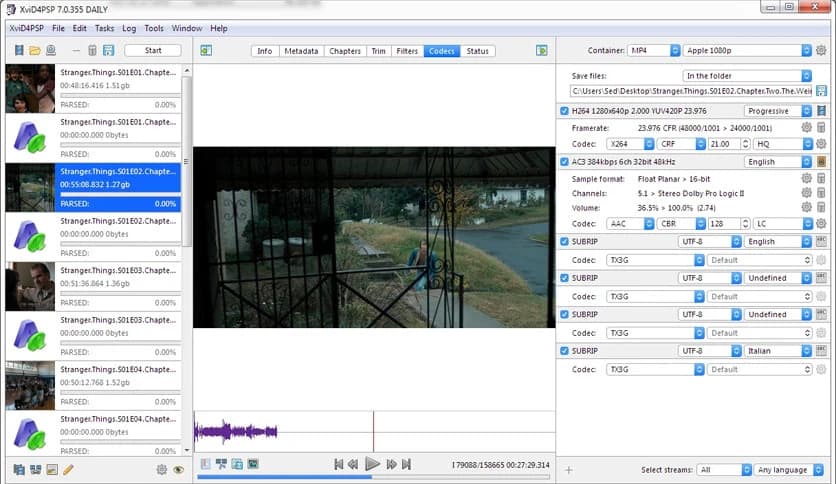The image size is (836, 484).
Task: Open the 'In the folder' save files dropdown
Action: [x=747, y=76]
